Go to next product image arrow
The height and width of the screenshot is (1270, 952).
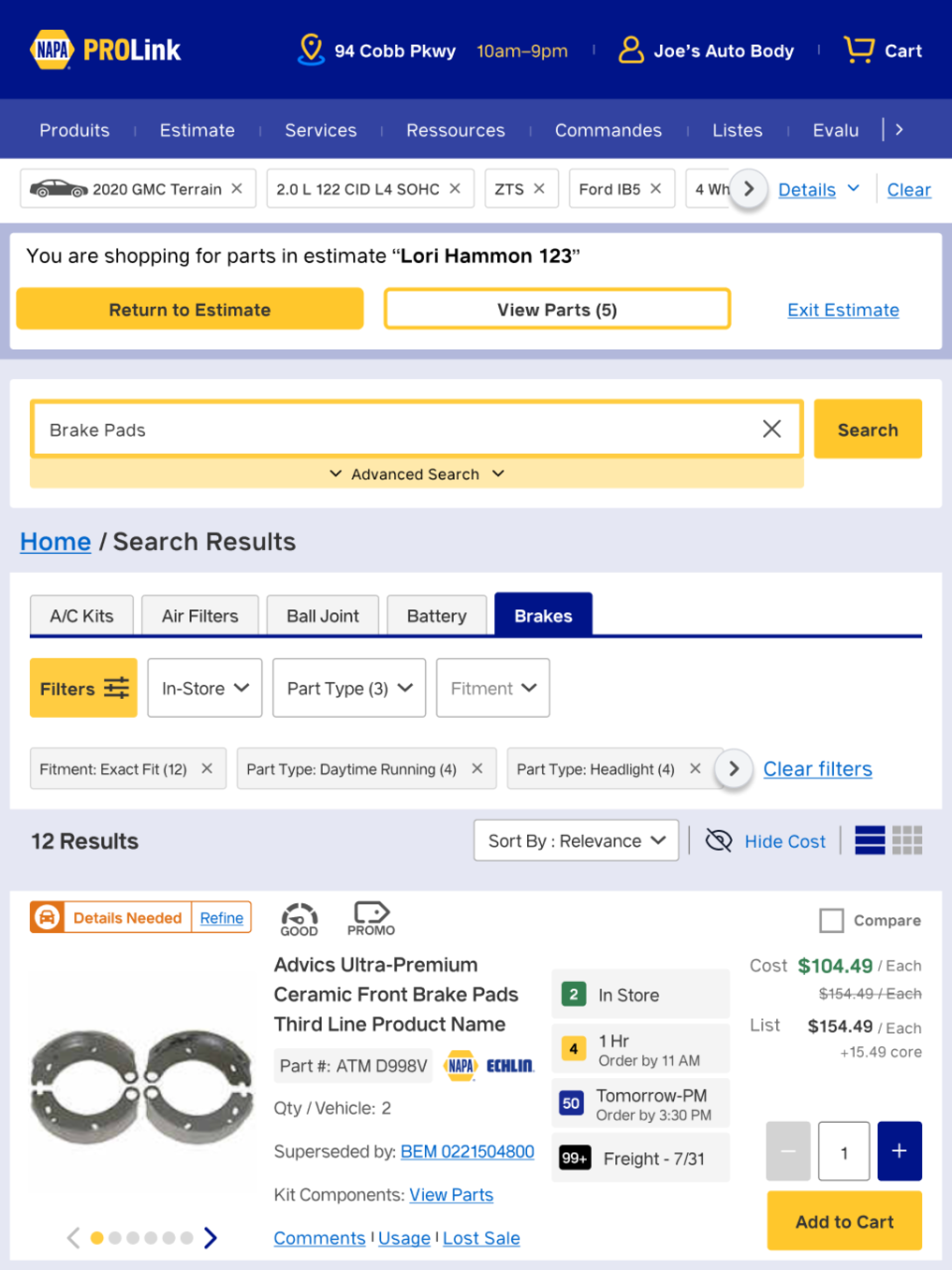(x=211, y=1237)
